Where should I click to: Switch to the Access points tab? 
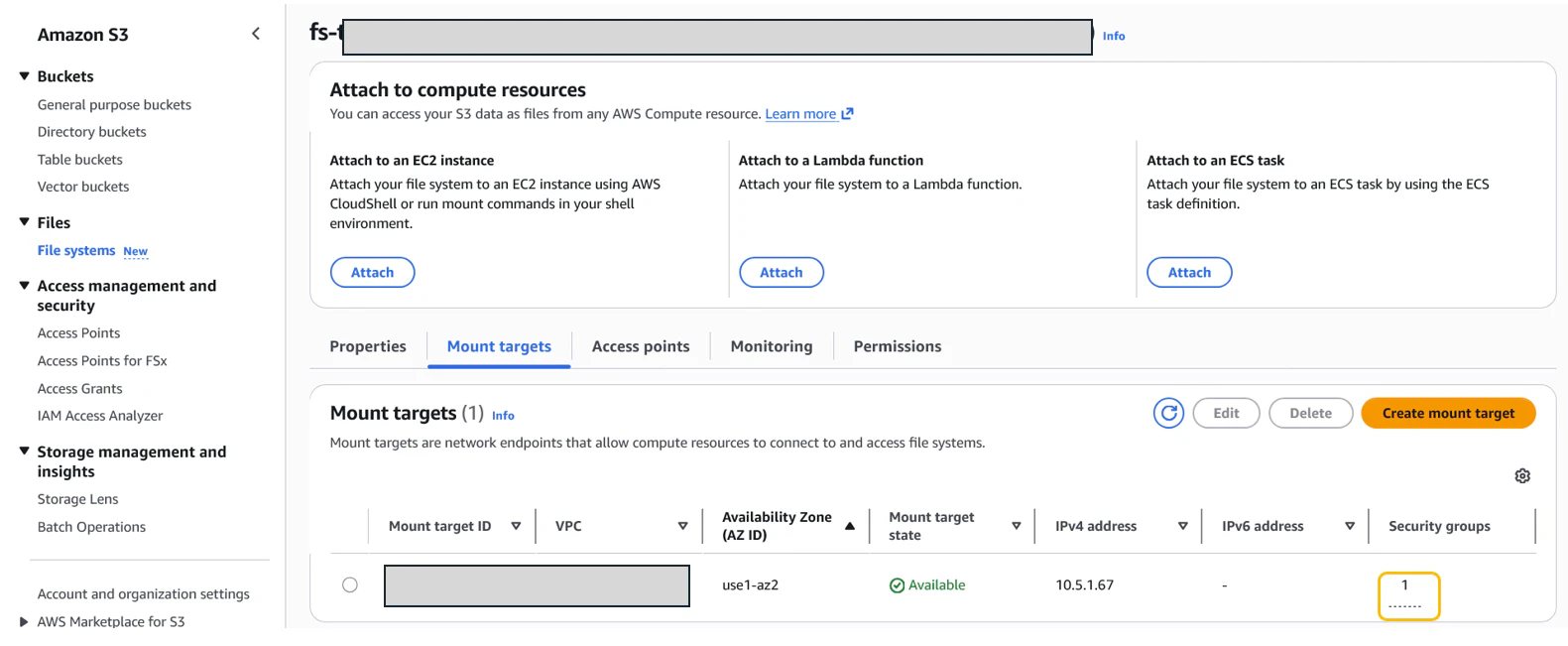pos(641,346)
